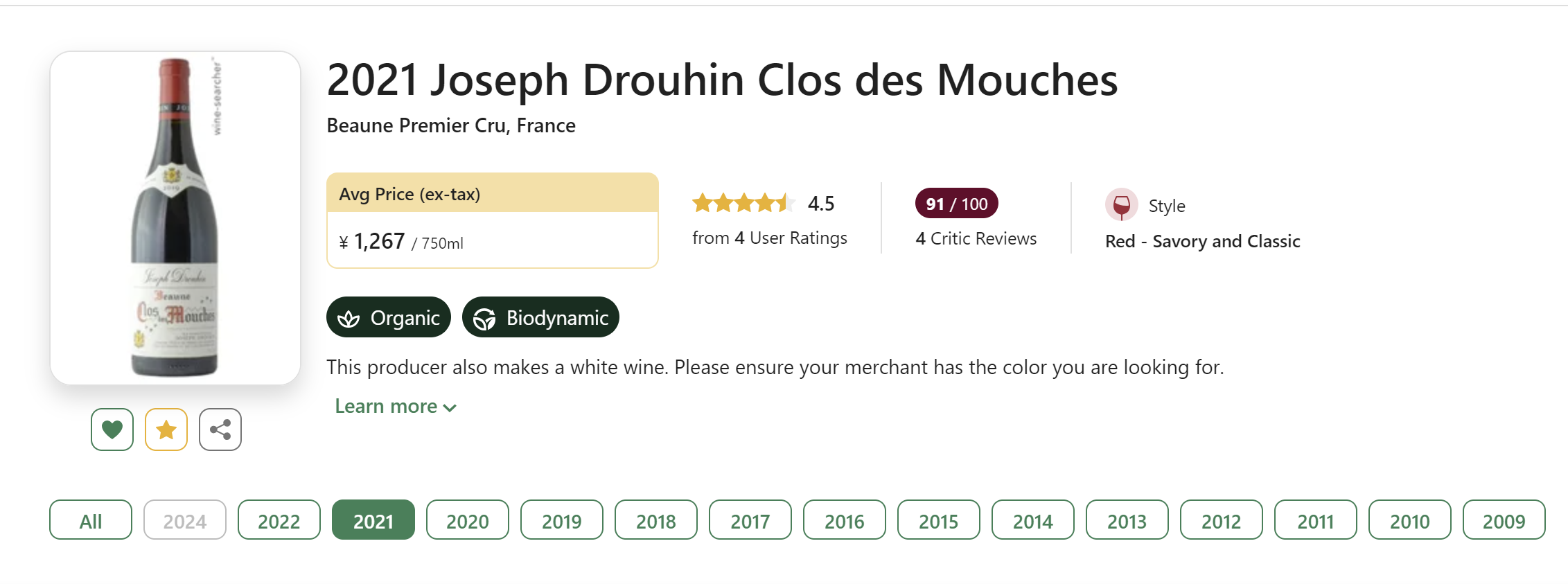Click the Organic leaf badge
Image resolution: width=1568 pixels, height=584 pixels.
click(389, 317)
